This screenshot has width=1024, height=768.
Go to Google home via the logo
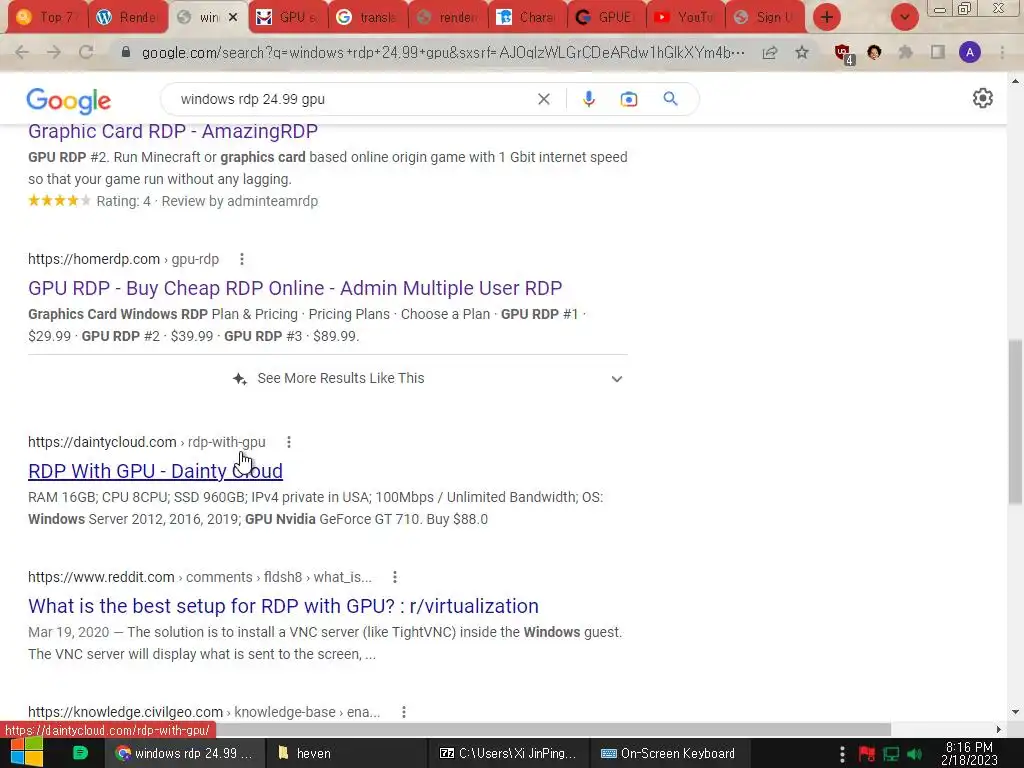[x=69, y=101]
